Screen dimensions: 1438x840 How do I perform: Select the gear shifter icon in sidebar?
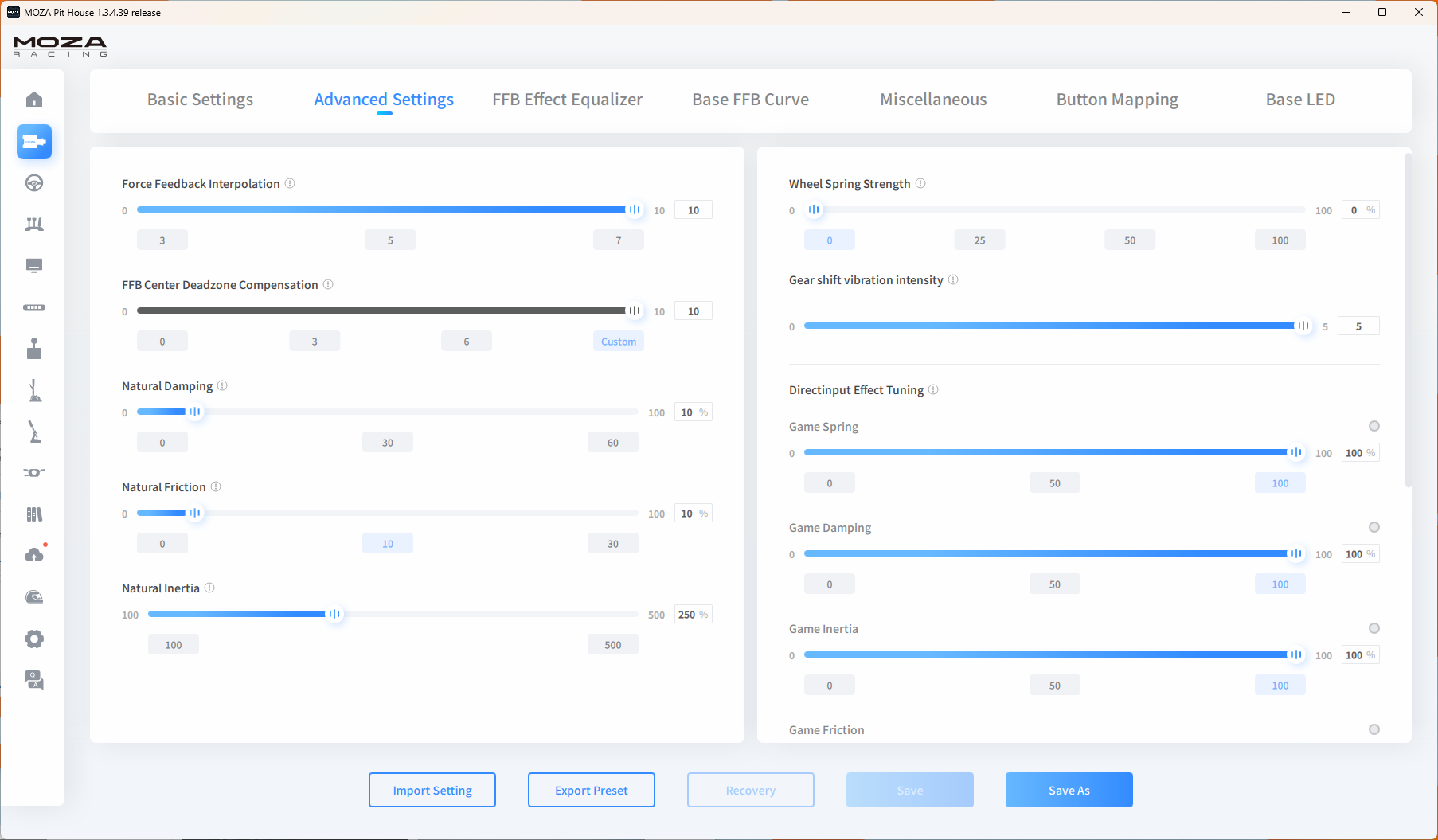34,349
